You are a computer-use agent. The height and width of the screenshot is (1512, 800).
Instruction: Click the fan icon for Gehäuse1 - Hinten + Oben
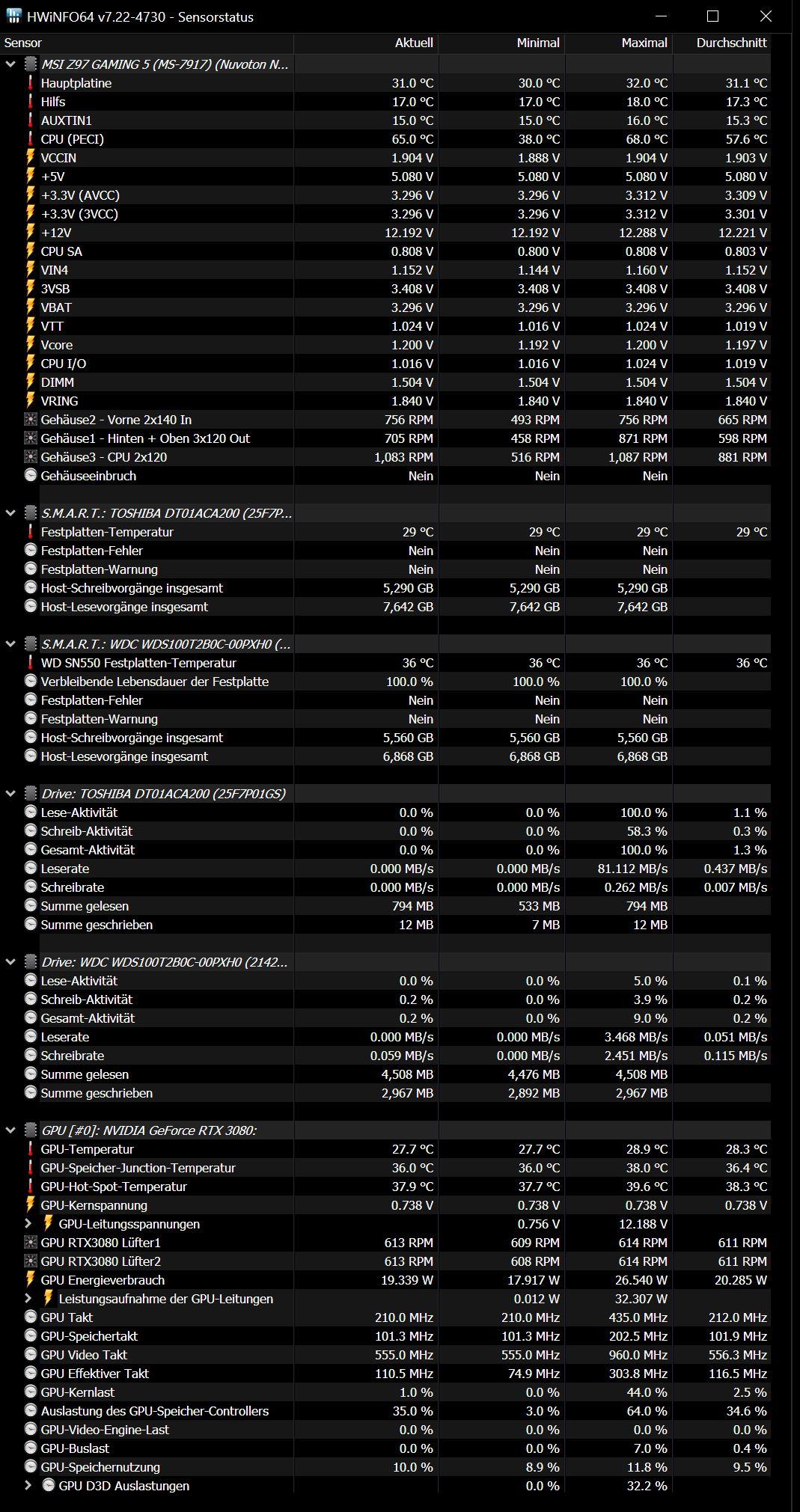(31, 438)
